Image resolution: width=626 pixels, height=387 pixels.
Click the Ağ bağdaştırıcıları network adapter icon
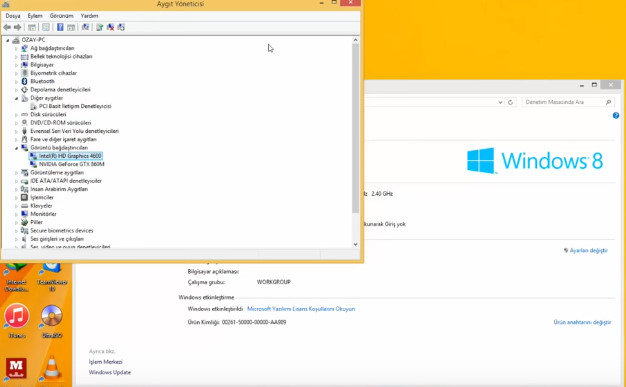click(x=24, y=48)
